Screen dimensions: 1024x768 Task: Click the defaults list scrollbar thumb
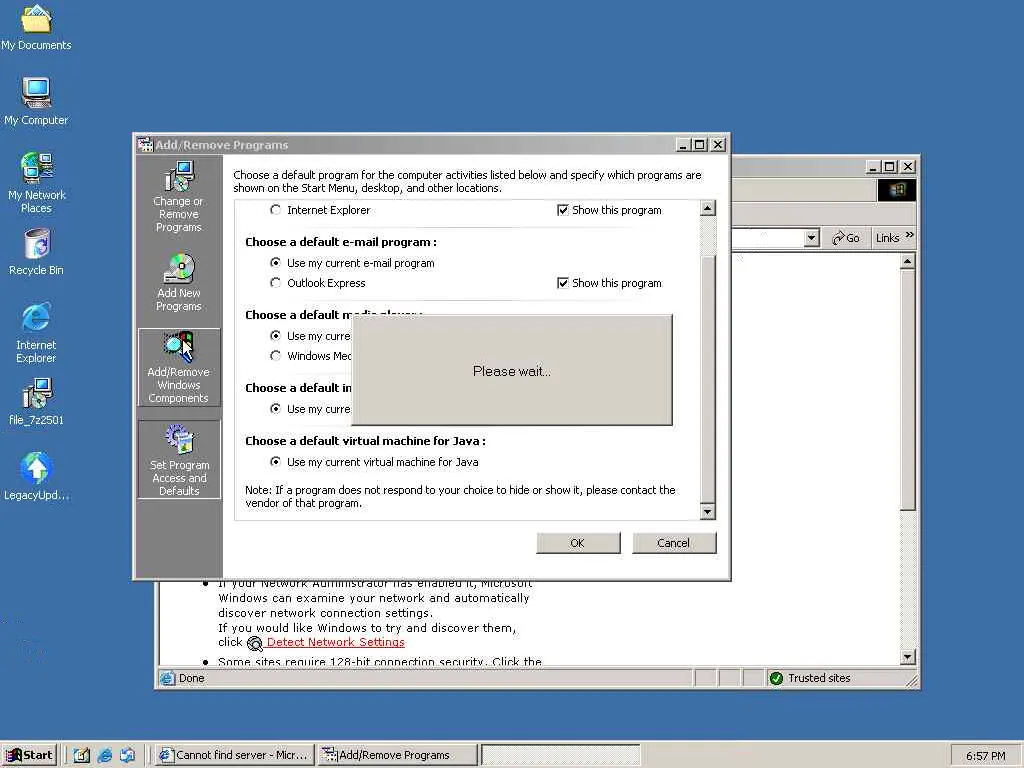pyautogui.click(x=707, y=379)
